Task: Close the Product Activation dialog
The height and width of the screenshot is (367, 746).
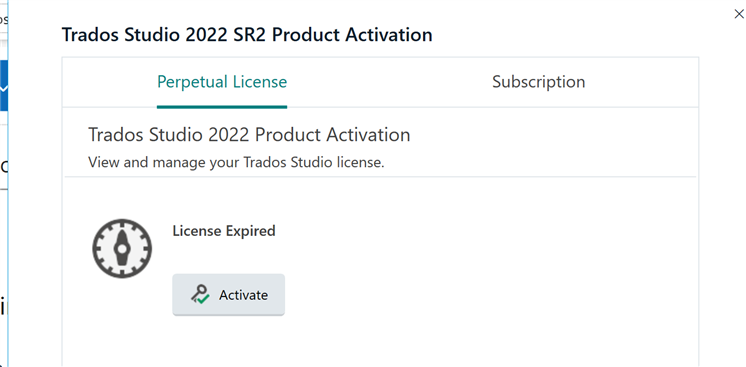Action: point(739,14)
